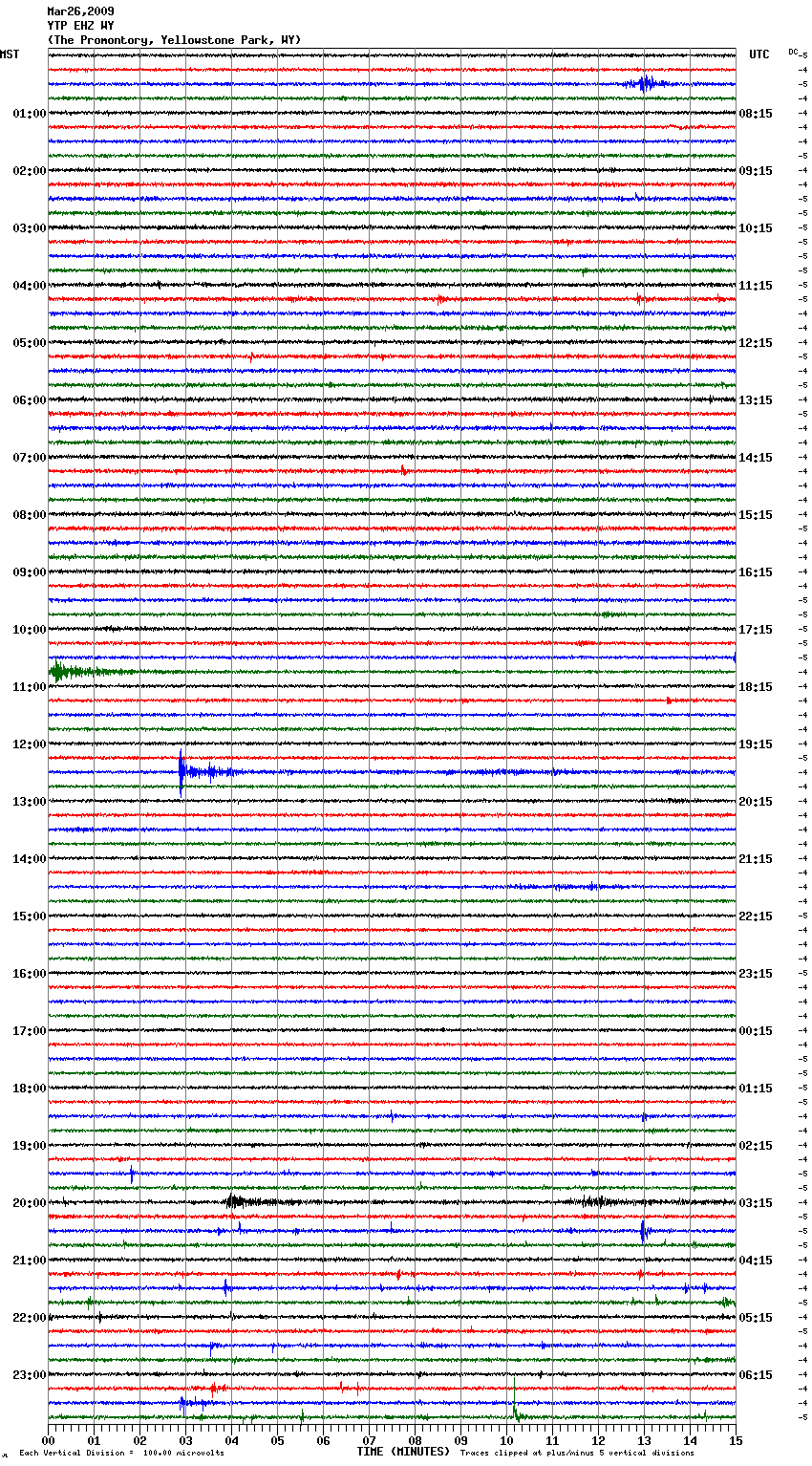Screen dimensions: 812x1466
Task: Select the 18:00 MST time label
Action: tap(30, 1089)
